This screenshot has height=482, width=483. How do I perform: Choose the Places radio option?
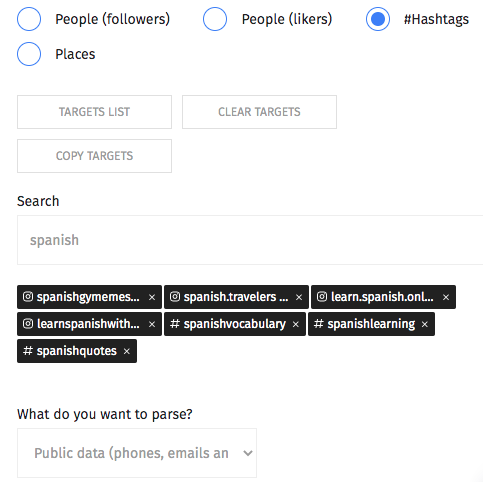pyautogui.click(x=29, y=54)
